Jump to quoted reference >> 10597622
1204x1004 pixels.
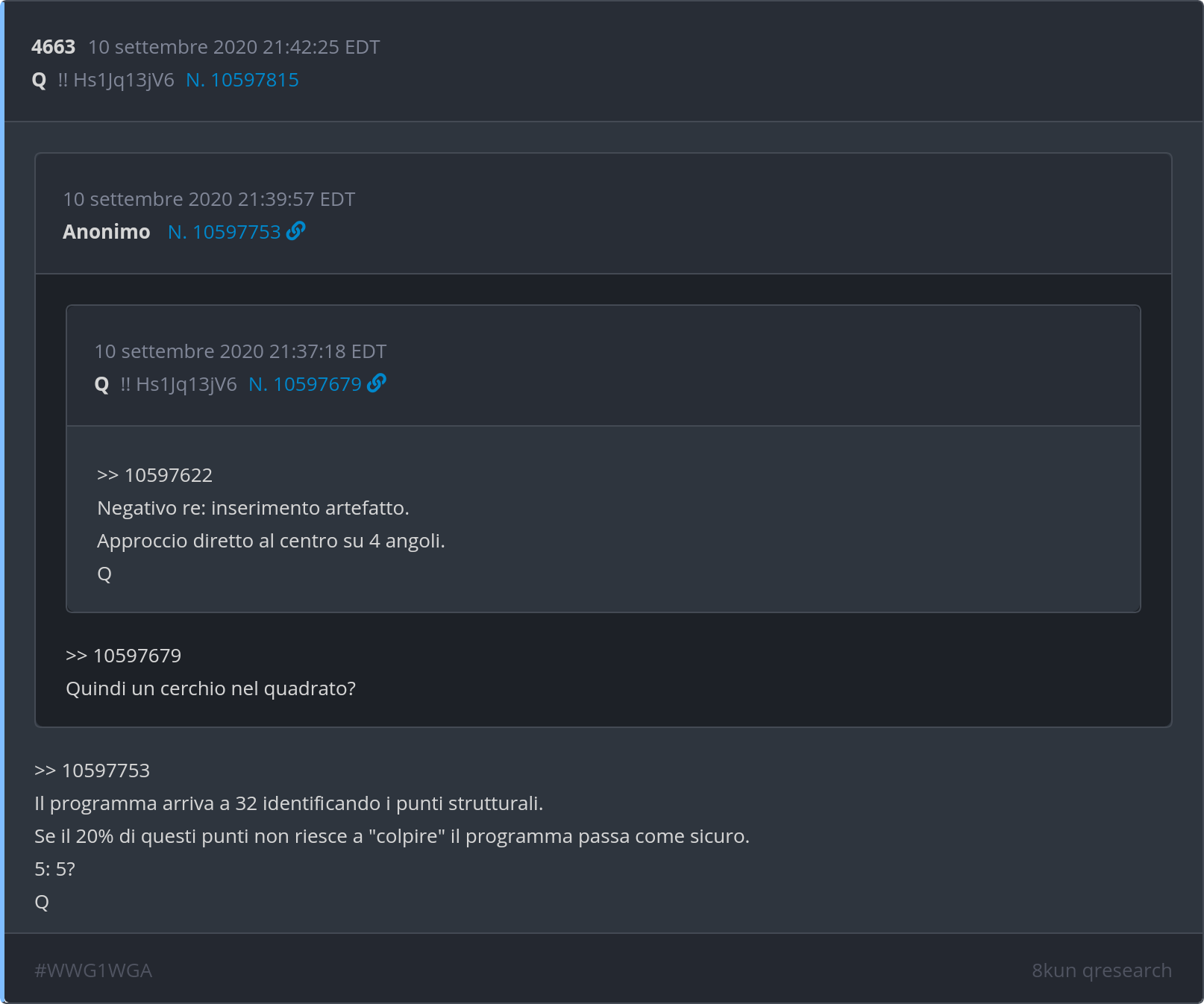click(154, 475)
